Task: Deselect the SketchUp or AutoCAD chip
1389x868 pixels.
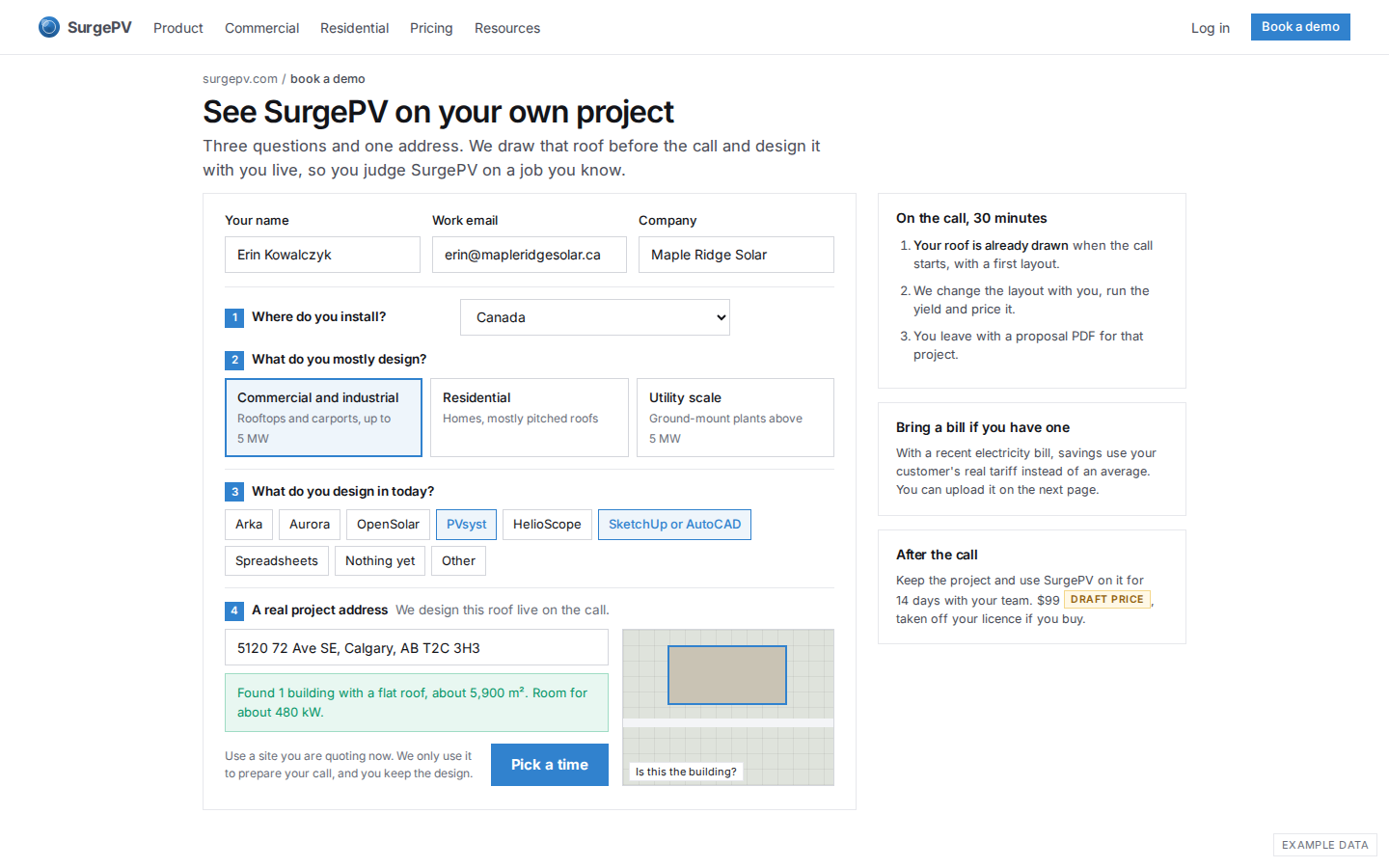Action: (x=674, y=525)
